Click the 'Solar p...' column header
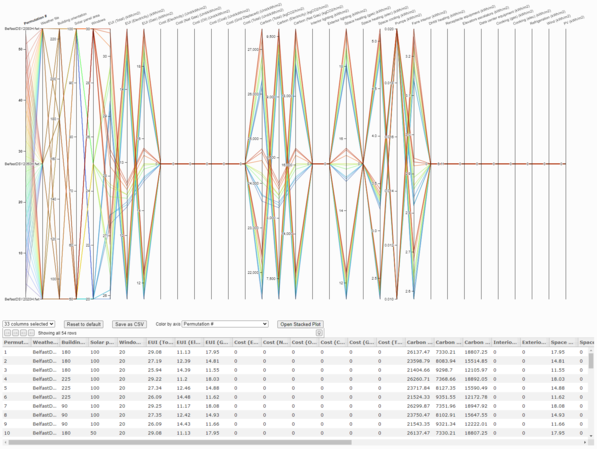The image size is (597, 449). pyautogui.click(x=102, y=342)
